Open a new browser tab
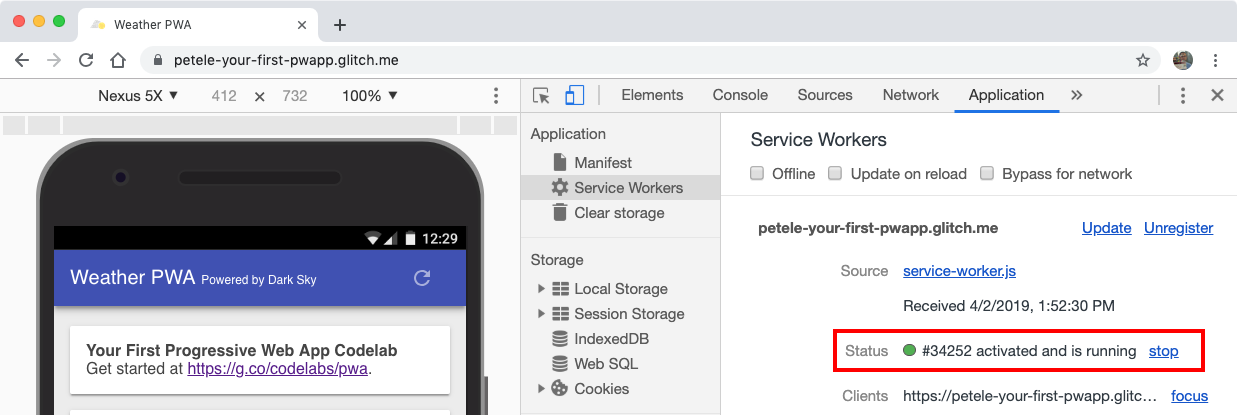The height and width of the screenshot is (415, 1237). [339, 25]
